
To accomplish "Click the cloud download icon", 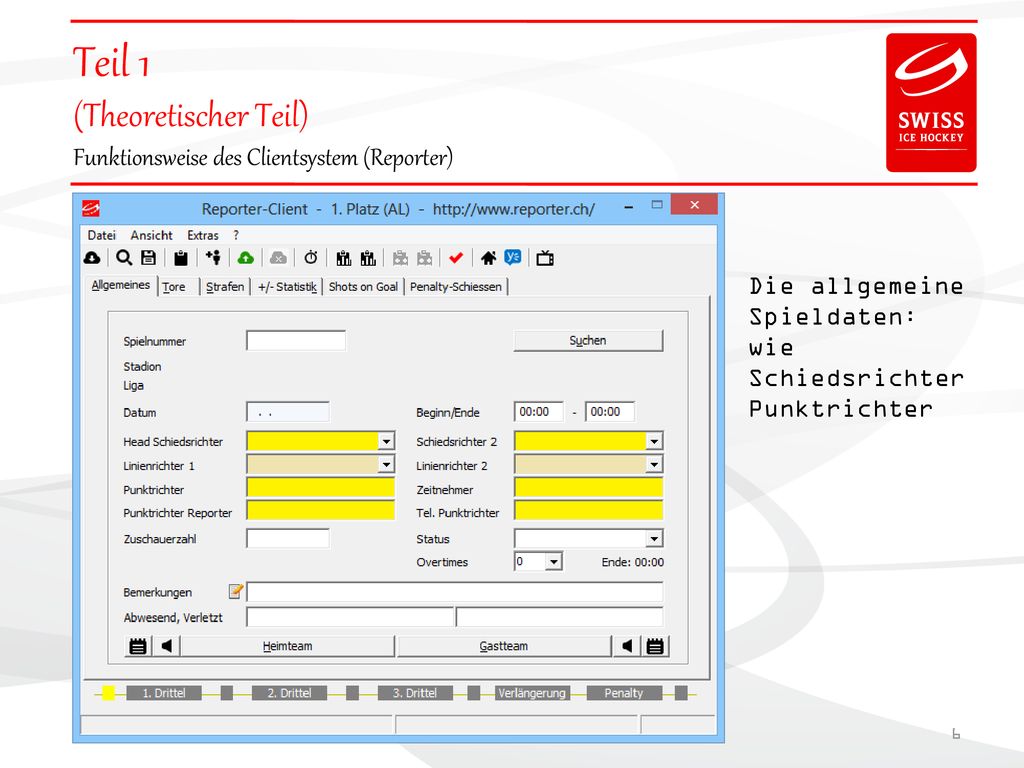I will point(92,259).
